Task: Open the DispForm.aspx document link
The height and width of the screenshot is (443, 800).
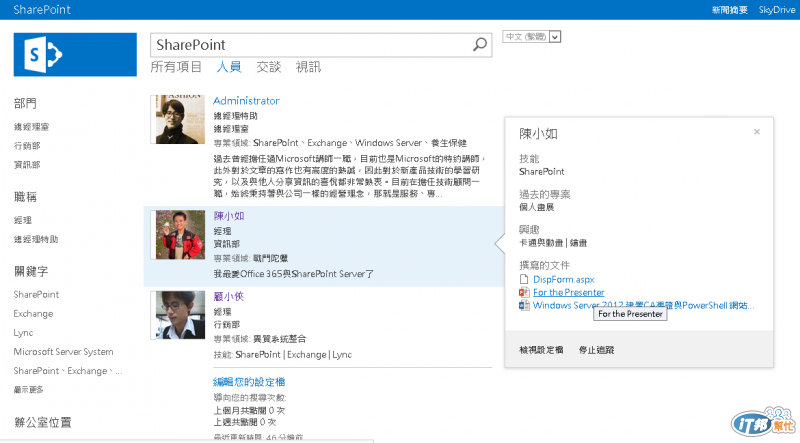Action: (564, 280)
